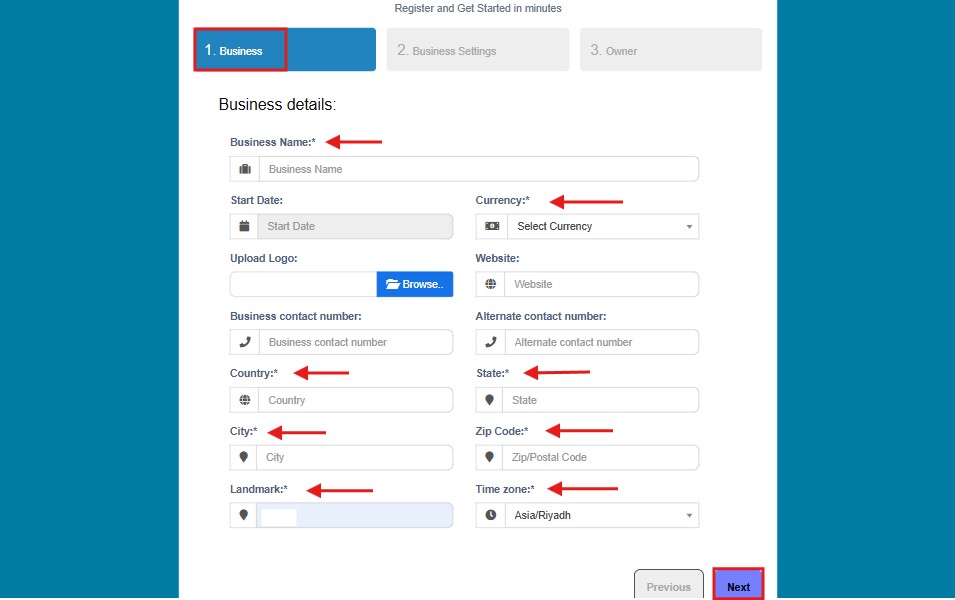The width and height of the screenshot is (955, 600).
Task: Click the globe icon next to Country field
Action: click(x=245, y=400)
